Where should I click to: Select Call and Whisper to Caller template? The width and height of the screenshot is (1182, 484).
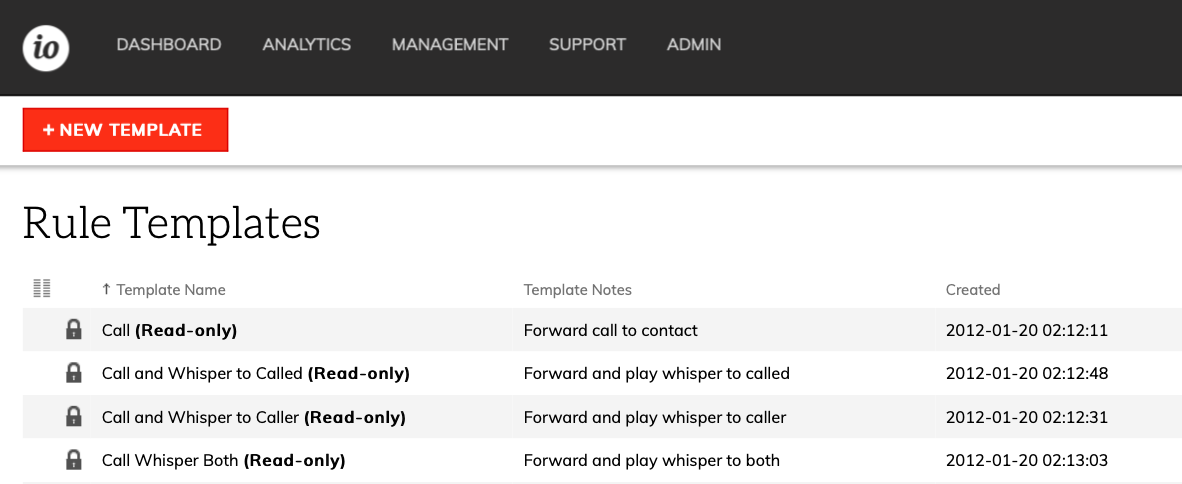coord(253,417)
